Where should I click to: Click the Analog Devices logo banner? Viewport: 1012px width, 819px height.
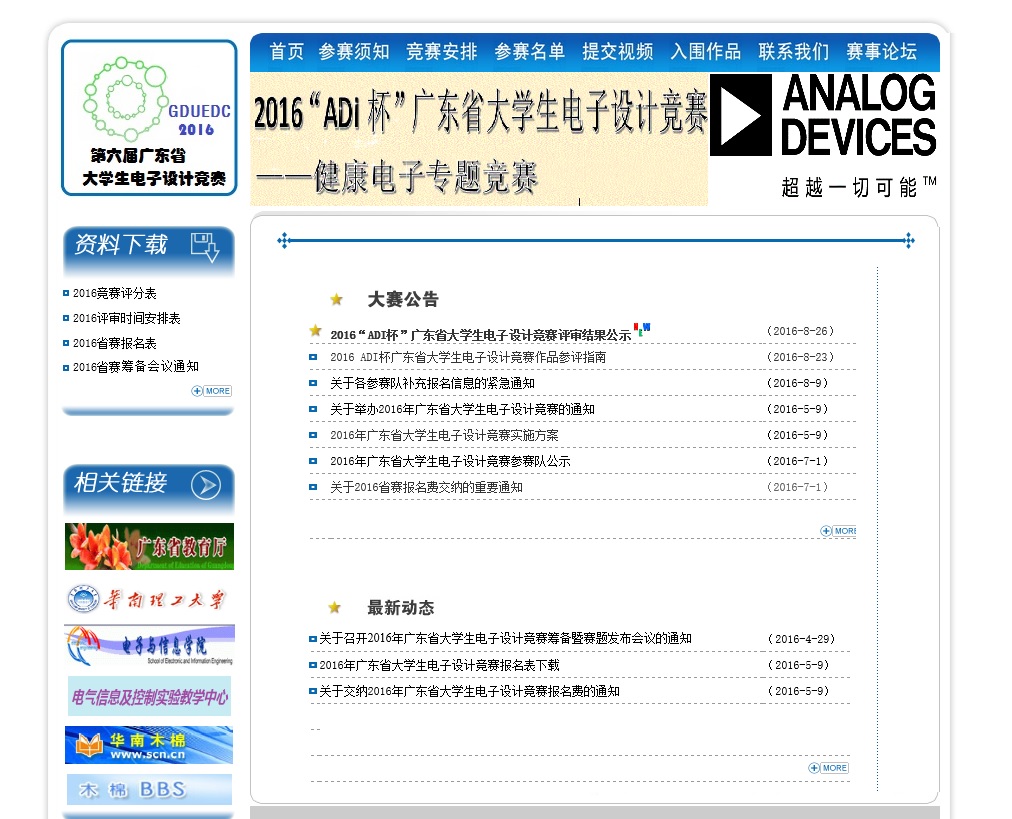point(823,137)
